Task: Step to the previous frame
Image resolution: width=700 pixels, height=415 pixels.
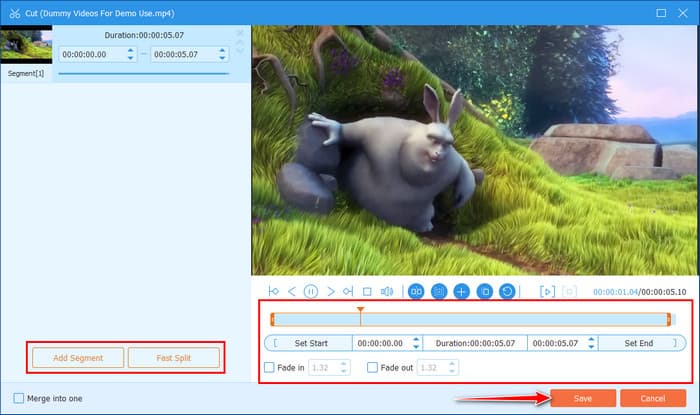Action: coord(292,291)
